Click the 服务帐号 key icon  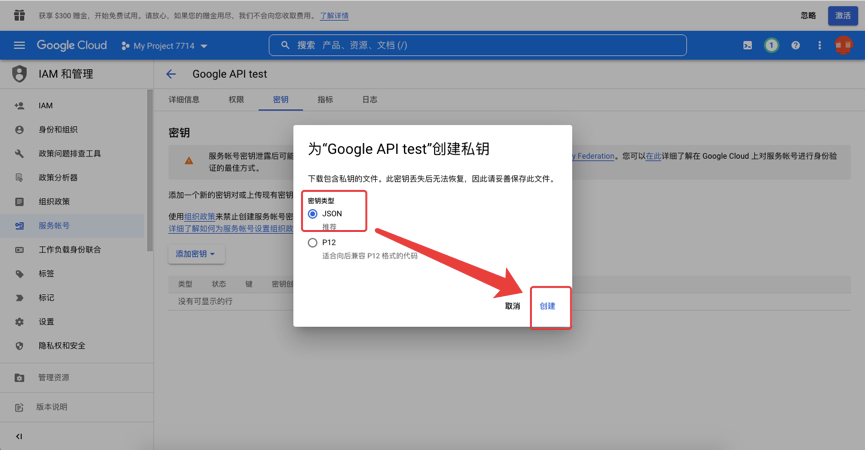(19, 226)
